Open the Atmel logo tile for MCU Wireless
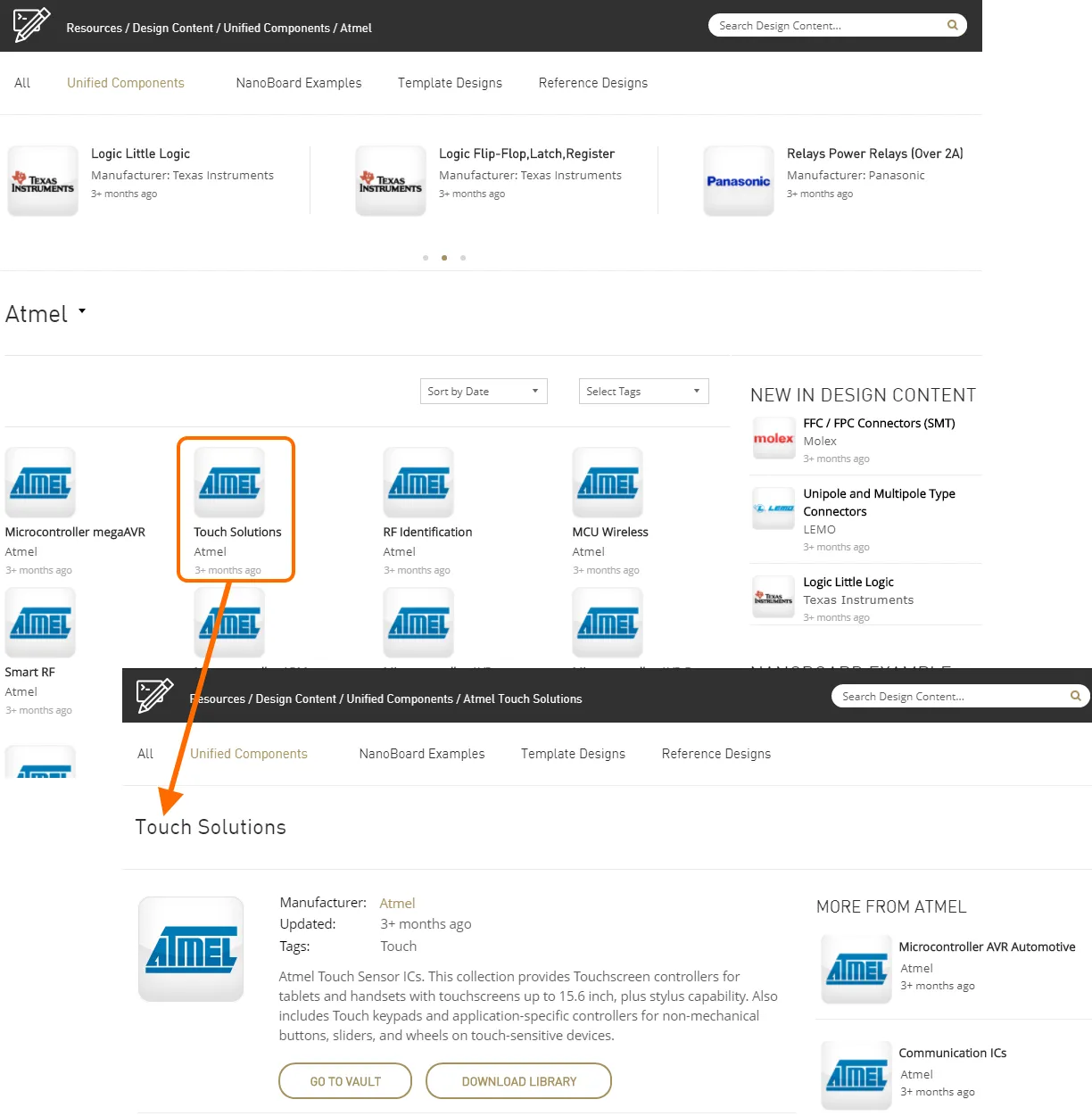This screenshot has width=1092, height=1116. pyautogui.click(x=608, y=483)
